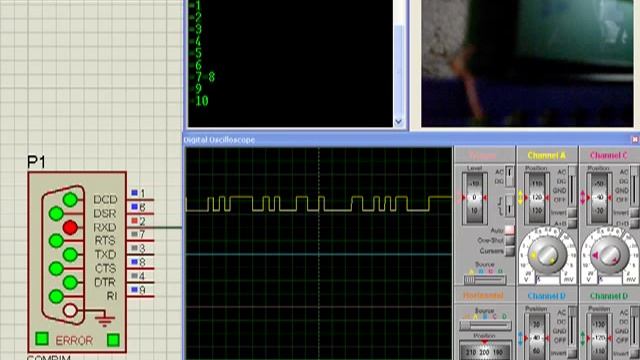Click the Channel C voltage value field
640x360 pixels.
tap(610, 280)
